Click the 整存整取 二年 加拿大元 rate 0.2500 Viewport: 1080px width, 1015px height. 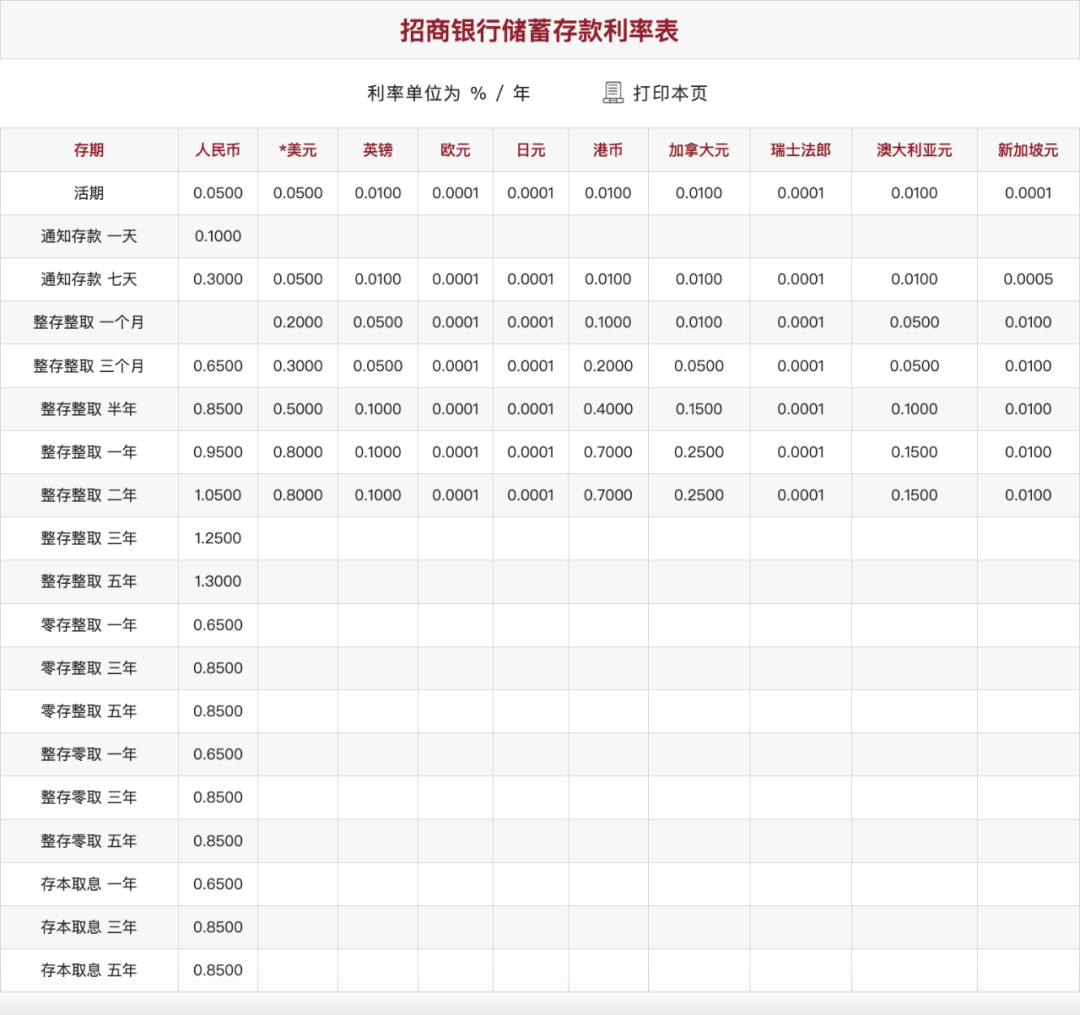(698, 495)
